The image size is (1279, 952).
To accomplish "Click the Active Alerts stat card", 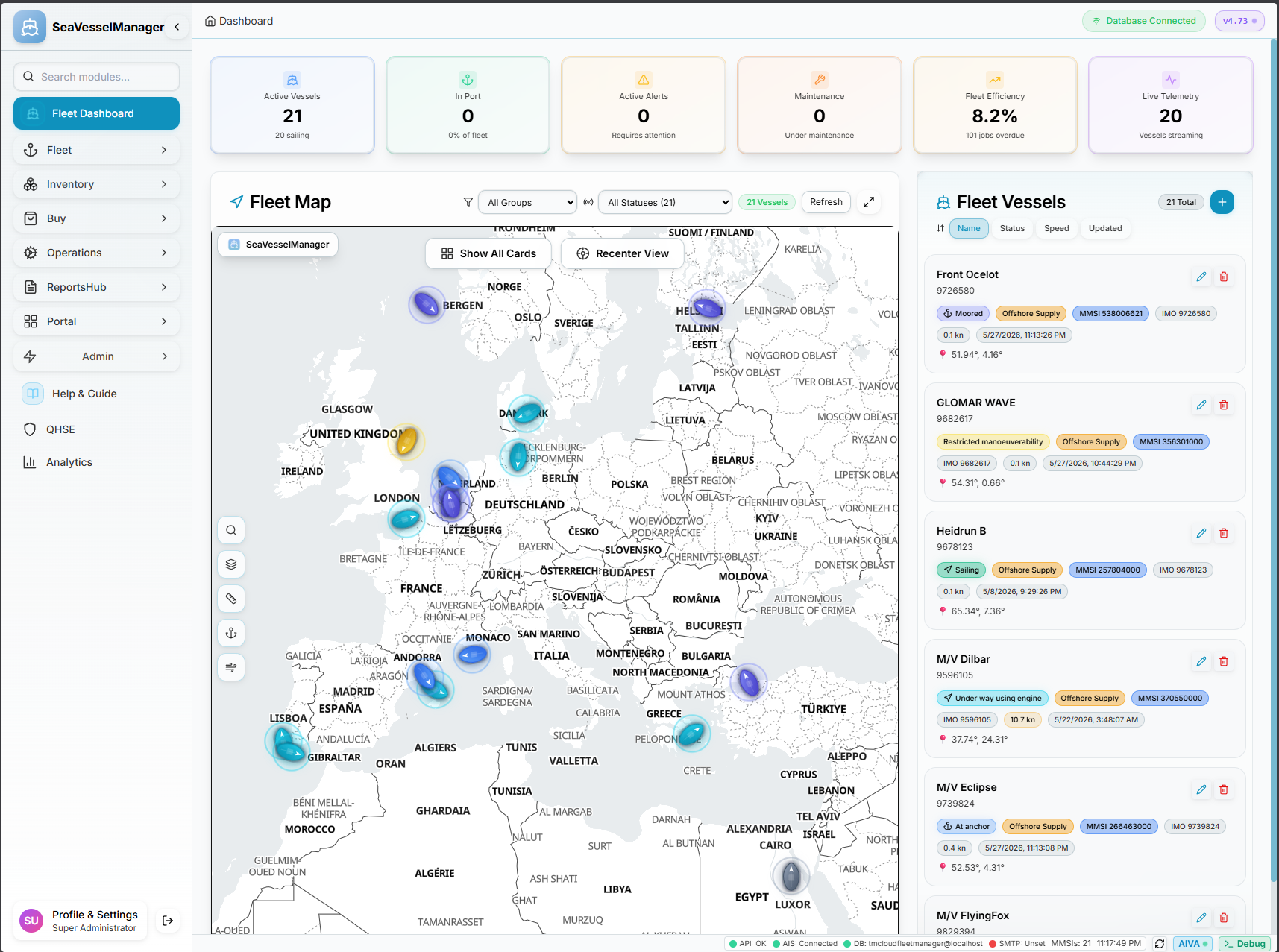I will point(644,105).
